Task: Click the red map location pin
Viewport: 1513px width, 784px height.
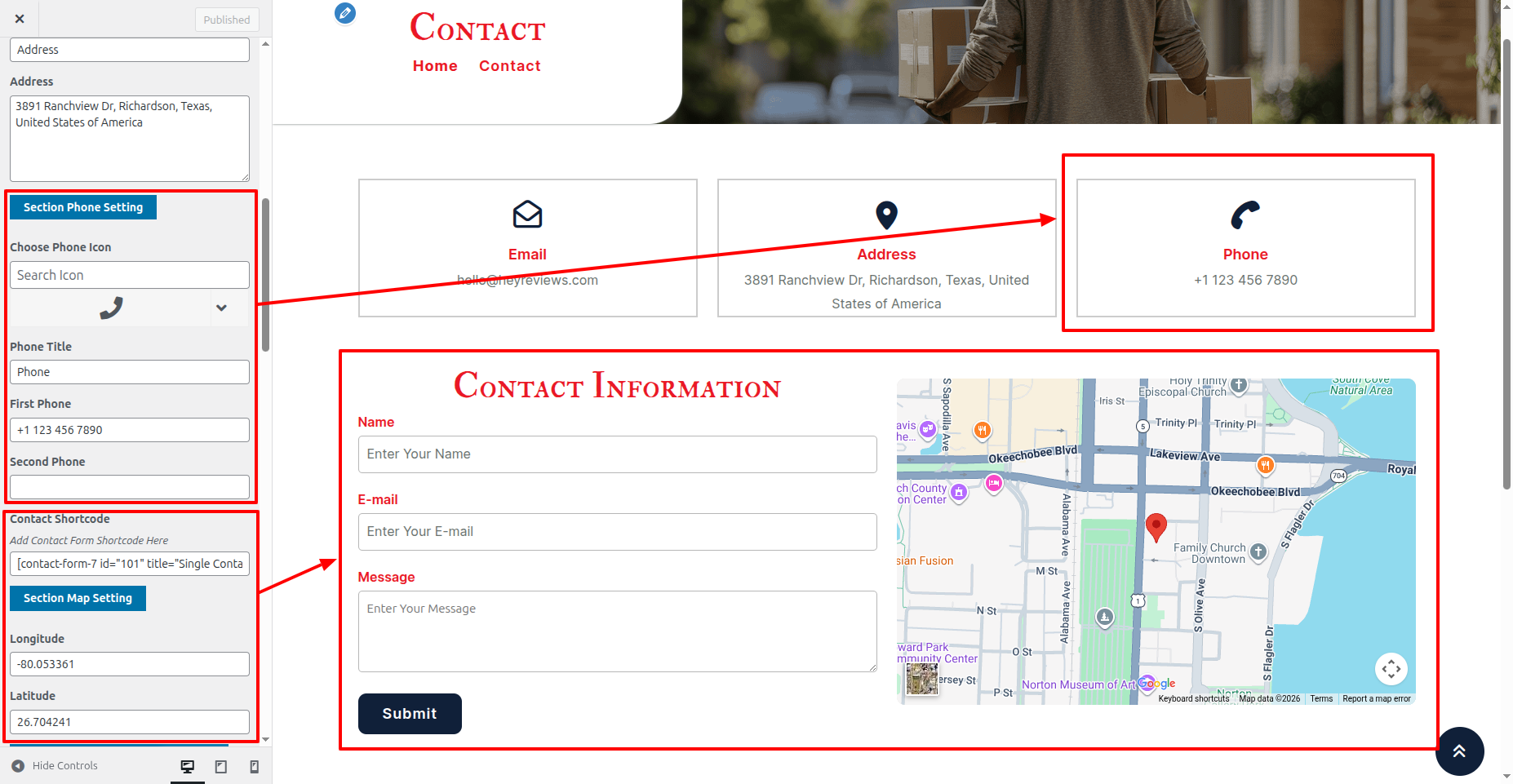Action: coord(1156,527)
